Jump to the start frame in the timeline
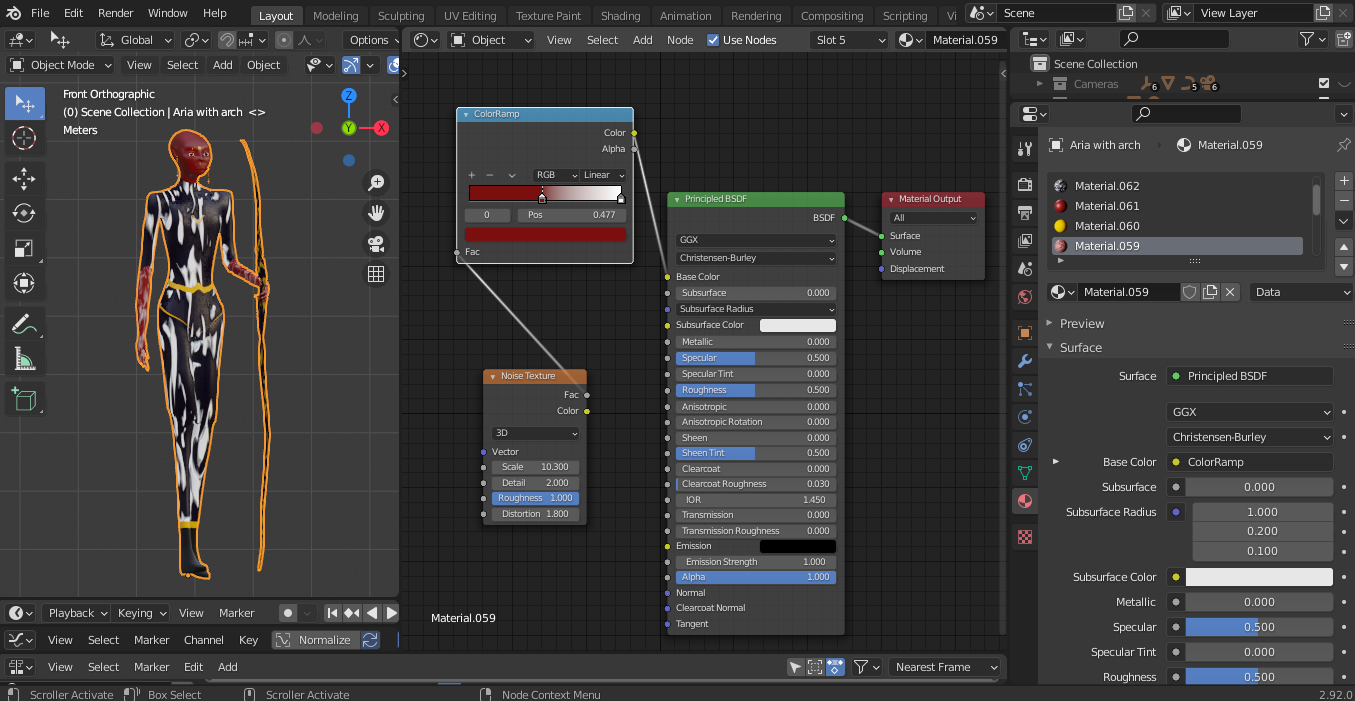Screen dimensions: 1355x701 [x=332, y=613]
